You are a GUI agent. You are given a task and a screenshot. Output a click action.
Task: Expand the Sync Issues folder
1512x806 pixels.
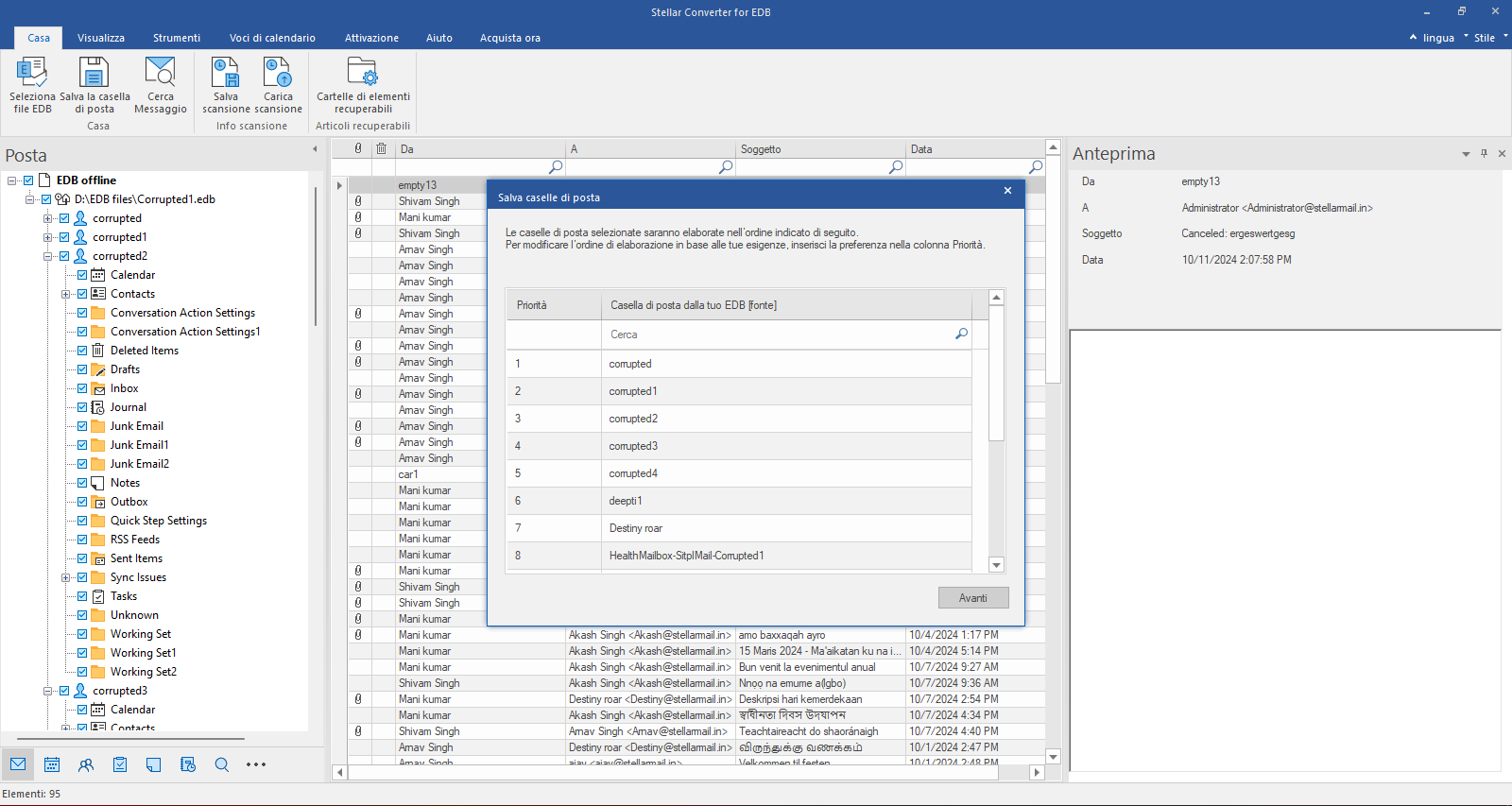(65, 577)
